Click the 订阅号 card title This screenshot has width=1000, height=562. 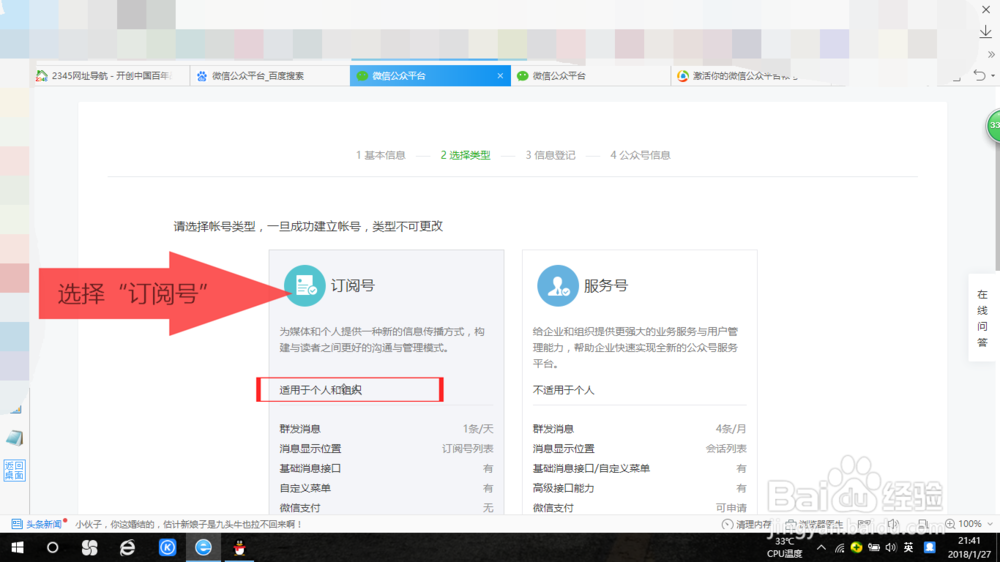(x=353, y=286)
